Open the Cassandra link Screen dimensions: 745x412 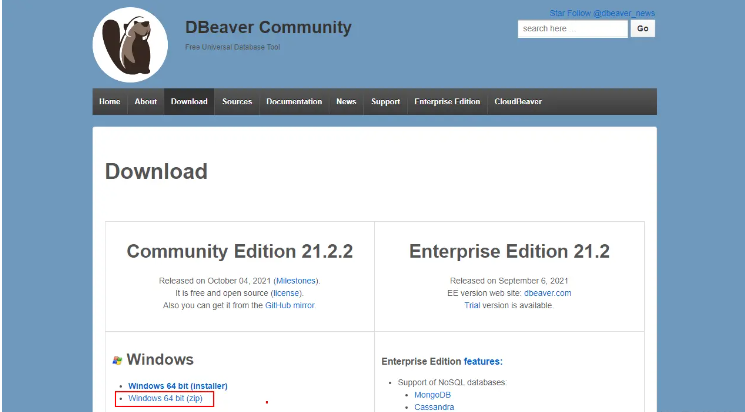tap(434, 407)
